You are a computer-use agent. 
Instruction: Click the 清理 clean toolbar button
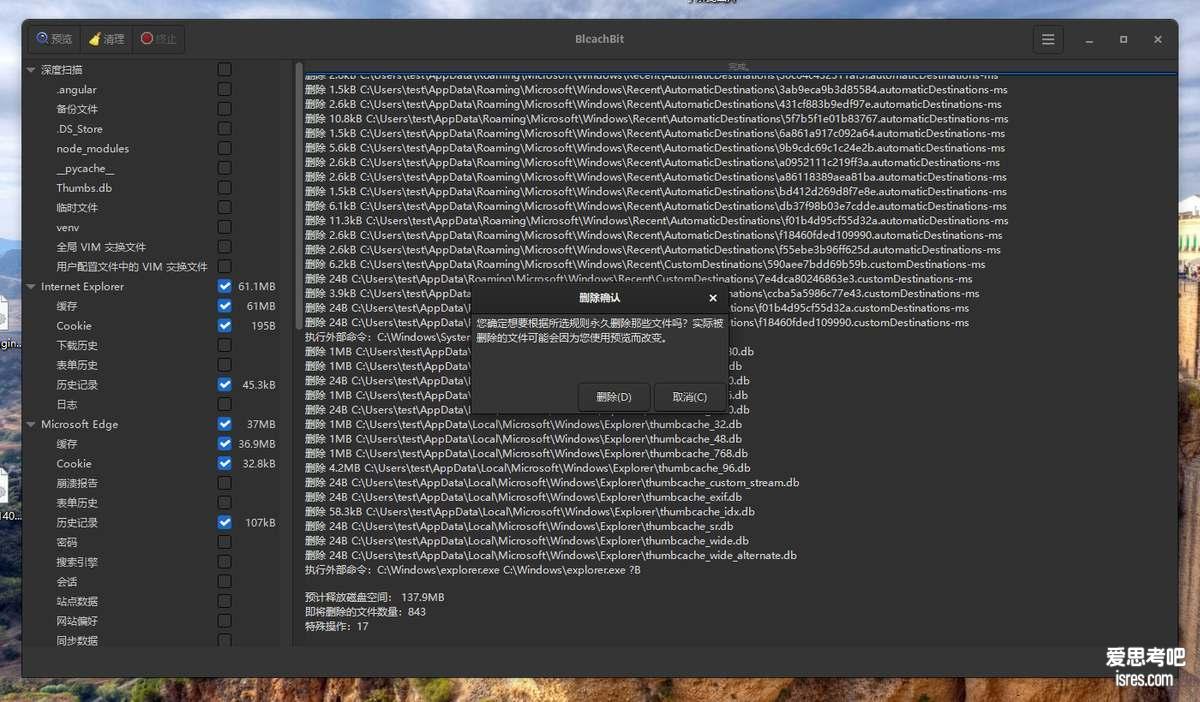click(107, 39)
